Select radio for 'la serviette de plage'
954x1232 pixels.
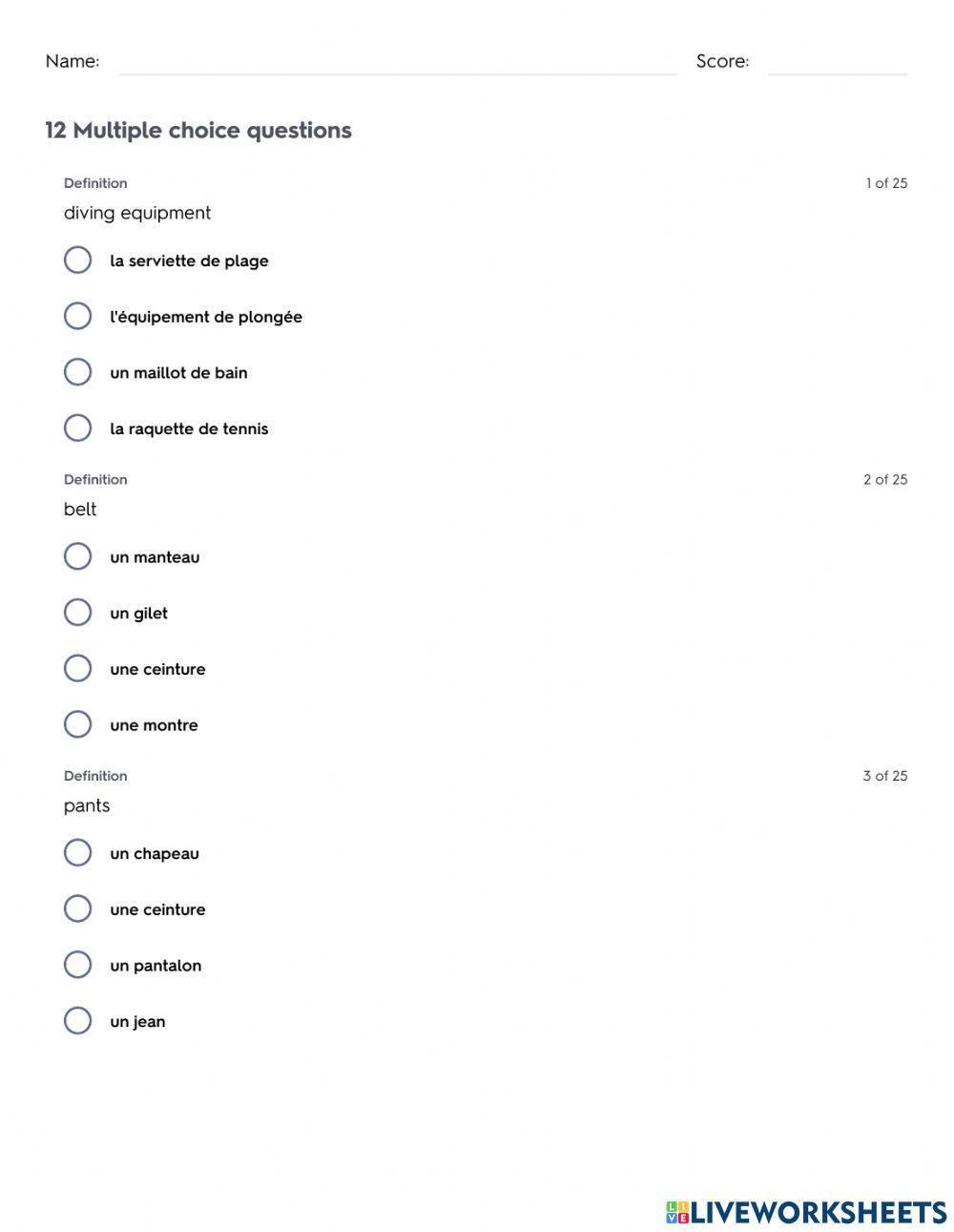pos(77,261)
